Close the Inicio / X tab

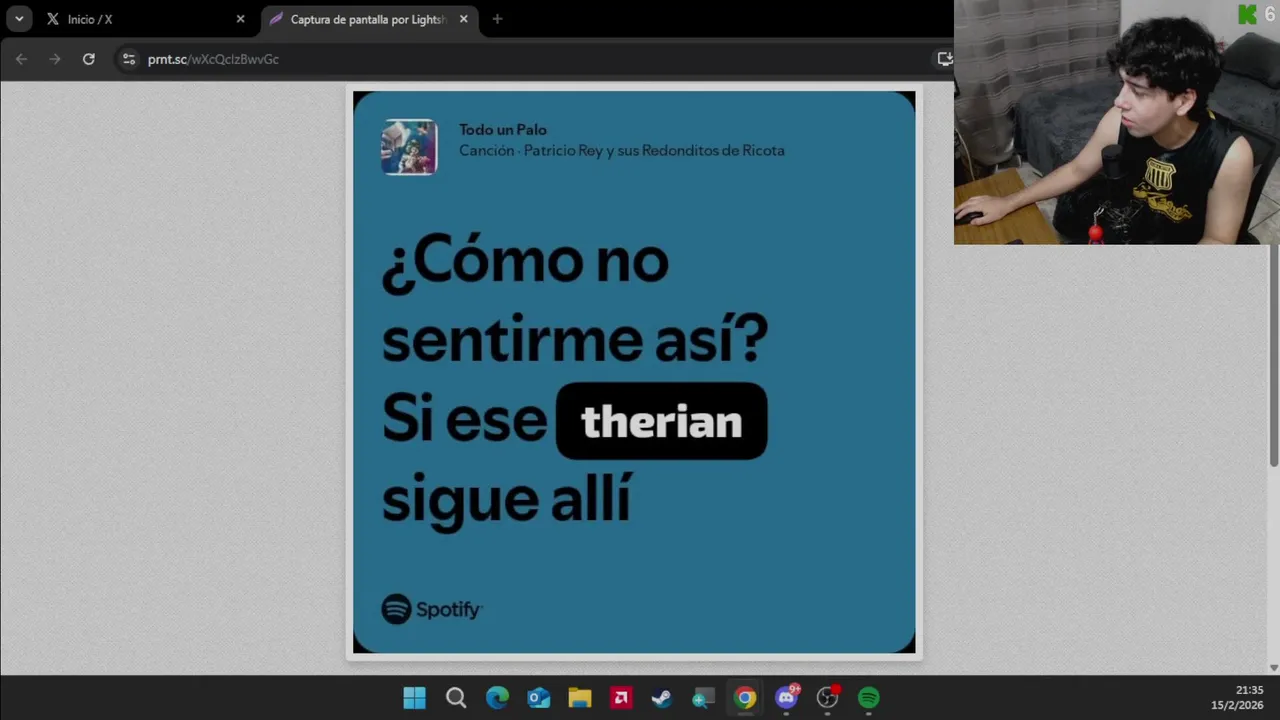(x=240, y=19)
